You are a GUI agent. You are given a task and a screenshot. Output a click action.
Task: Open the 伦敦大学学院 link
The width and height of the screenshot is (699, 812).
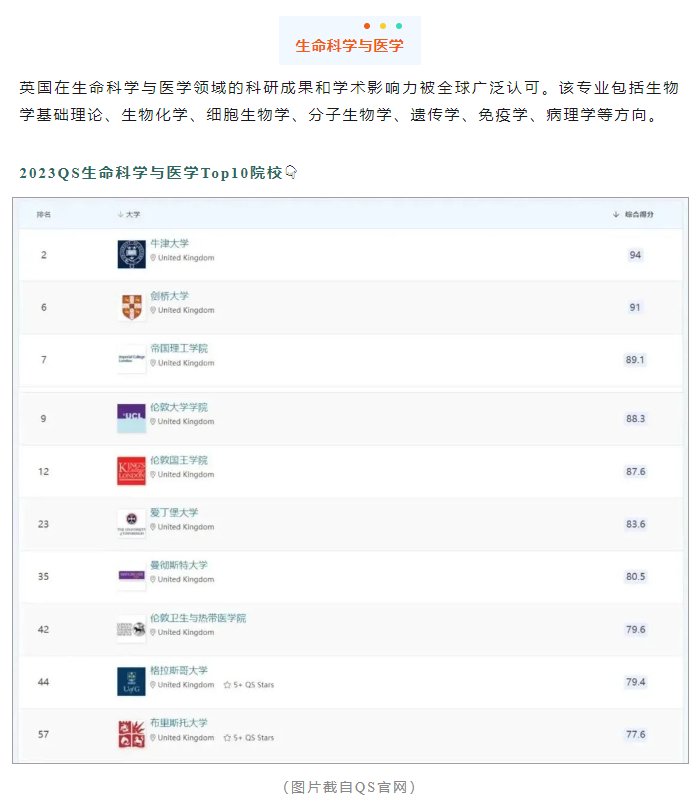[x=179, y=407]
